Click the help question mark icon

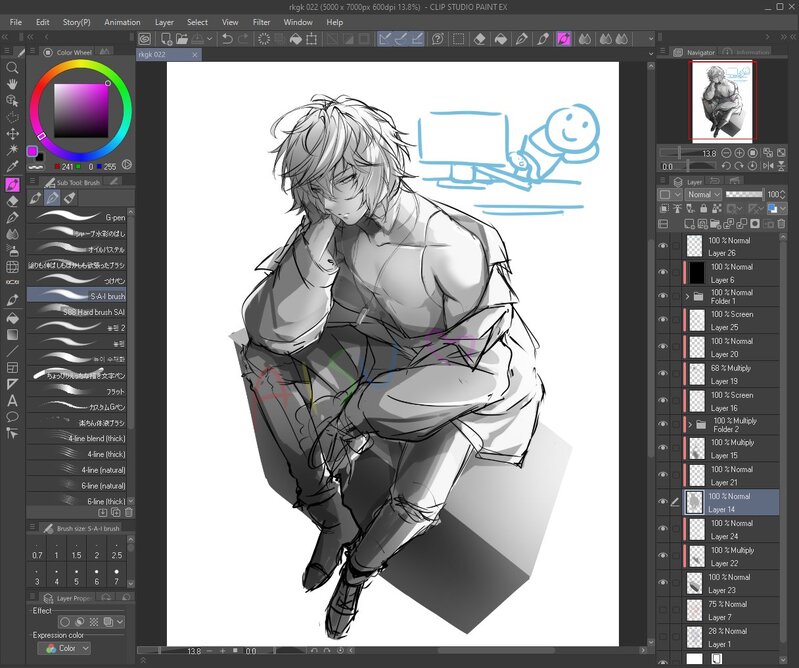pyautogui.click(x=437, y=39)
